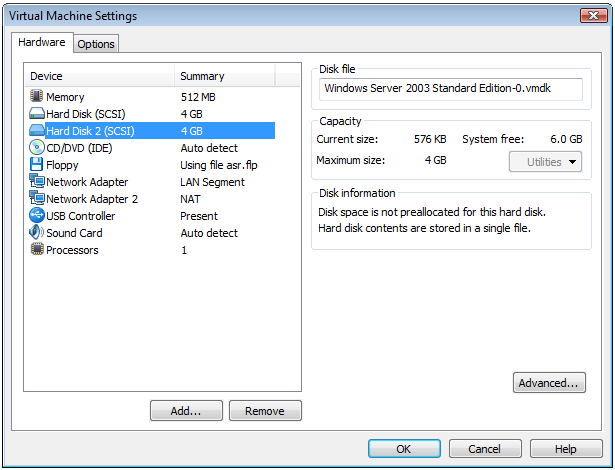Sort by the Summary column header
The height and width of the screenshot is (470, 615).
(225, 76)
